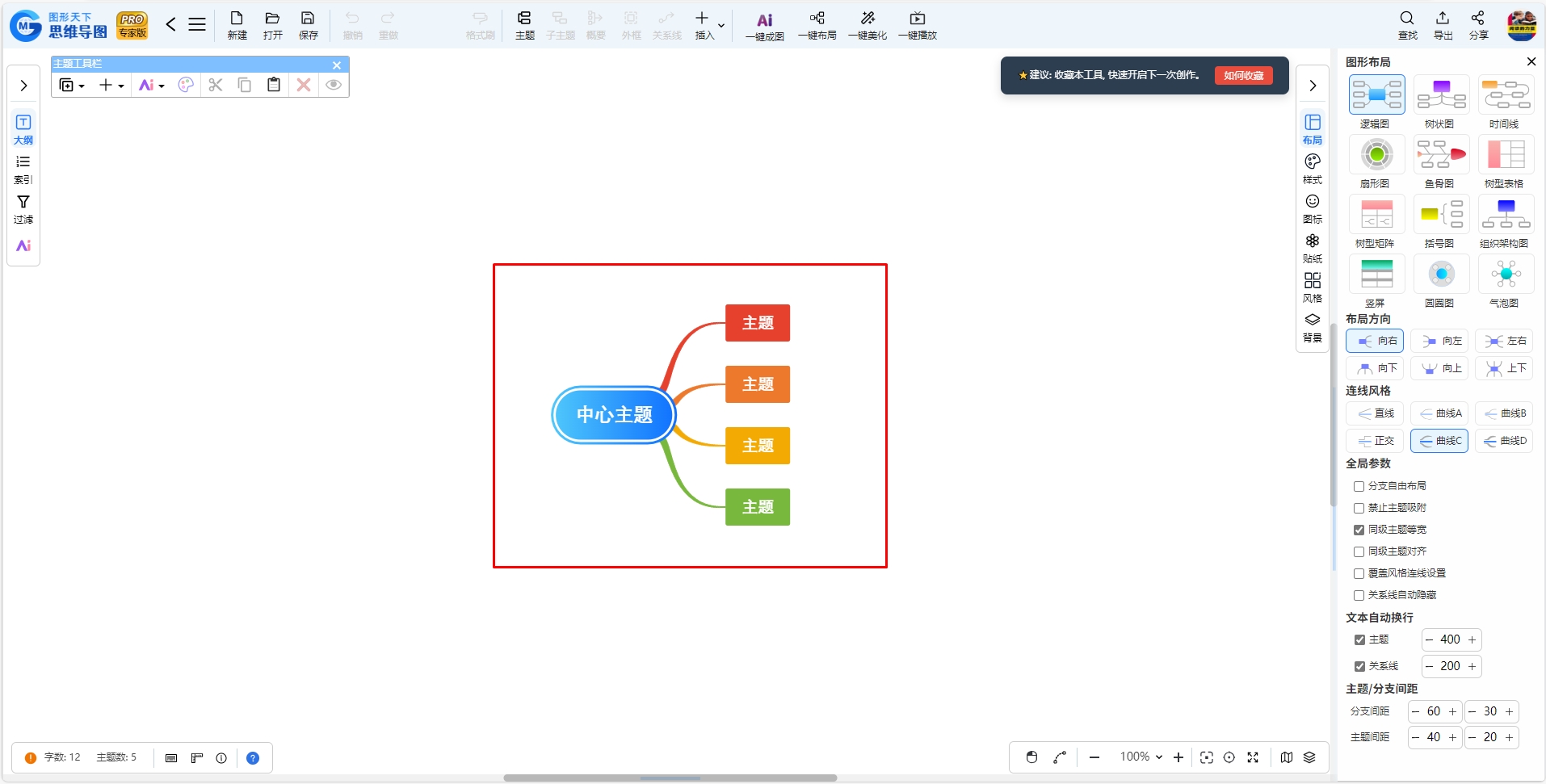Click the color palette icon in the topic toolbar
The image size is (1546, 784).
click(x=186, y=85)
